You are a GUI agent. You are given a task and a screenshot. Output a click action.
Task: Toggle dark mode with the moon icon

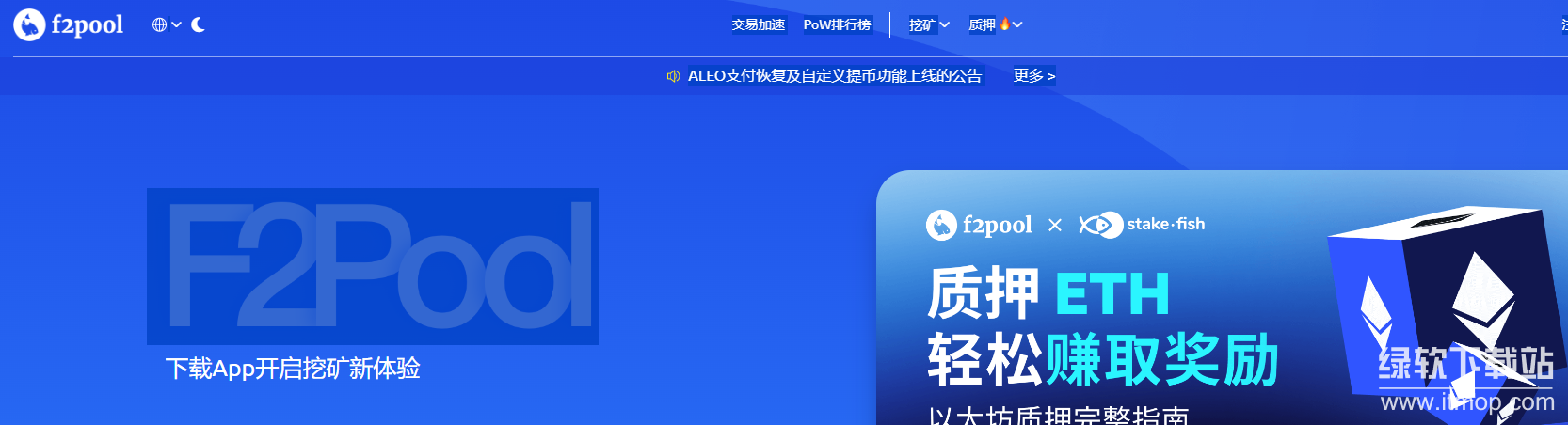coord(198,25)
